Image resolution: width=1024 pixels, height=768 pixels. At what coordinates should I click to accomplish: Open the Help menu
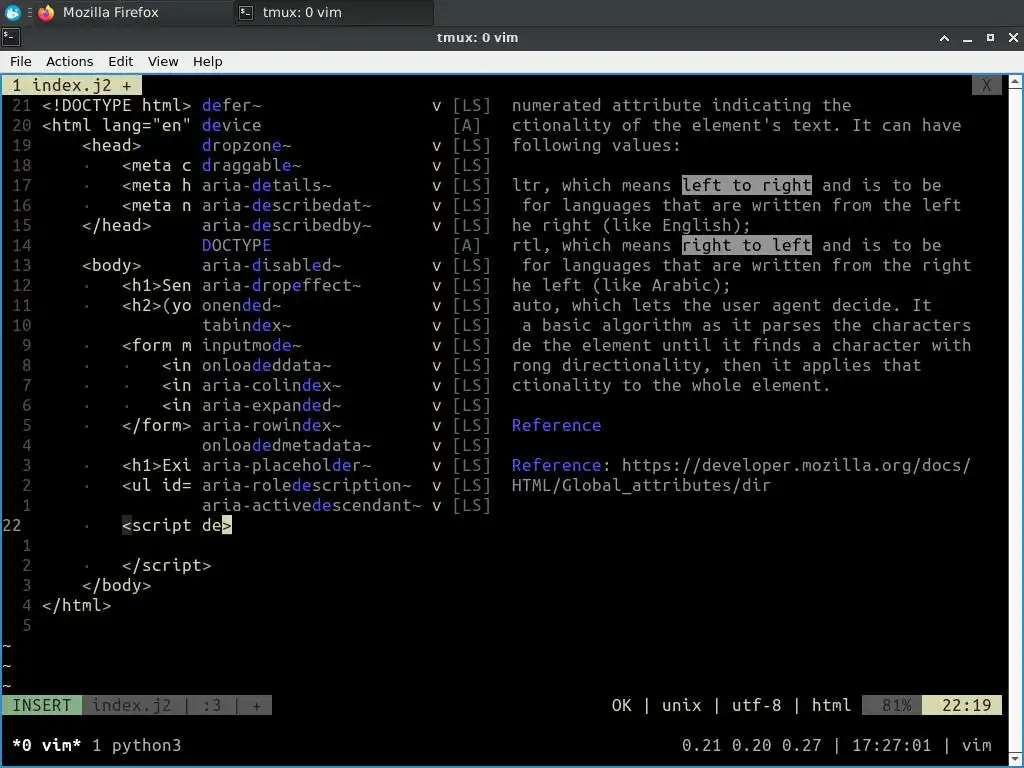[x=207, y=61]
